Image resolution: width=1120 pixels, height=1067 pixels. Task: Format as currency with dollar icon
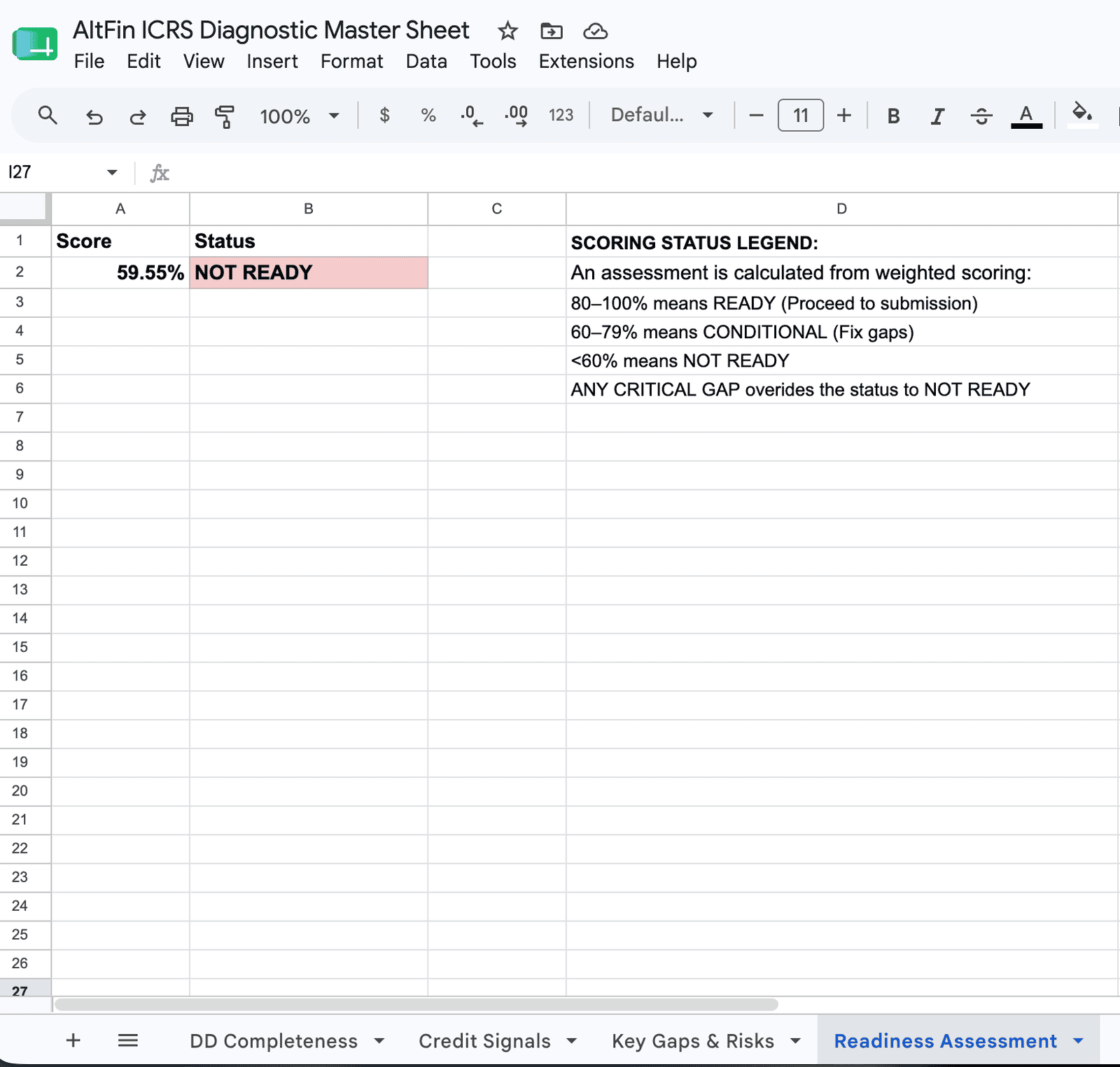pyautogui.click(x=384, y=116)
